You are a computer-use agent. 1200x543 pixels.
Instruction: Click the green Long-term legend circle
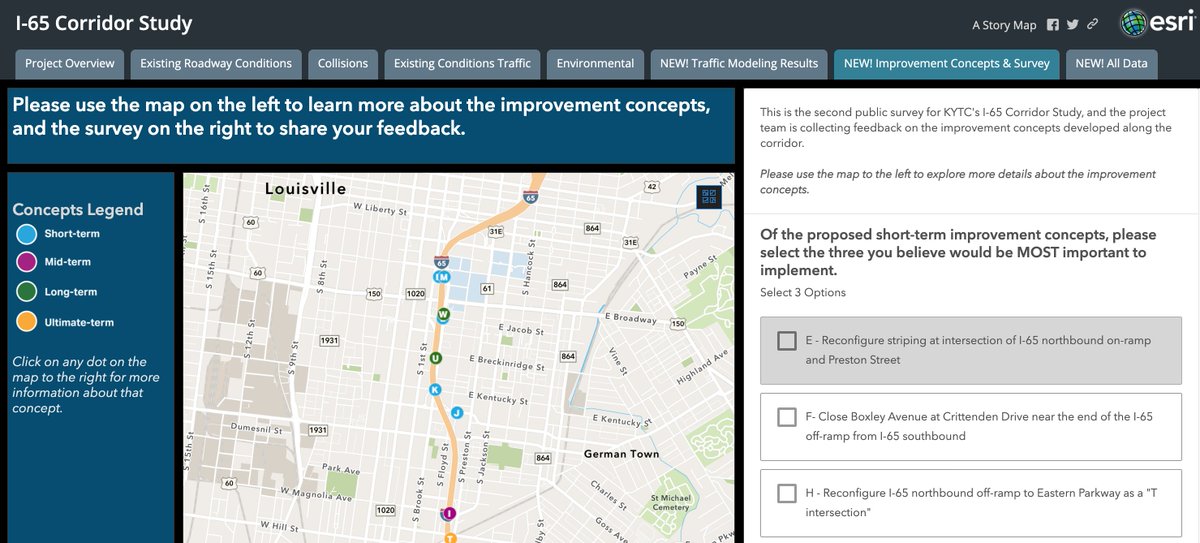(x=27, y=292)
